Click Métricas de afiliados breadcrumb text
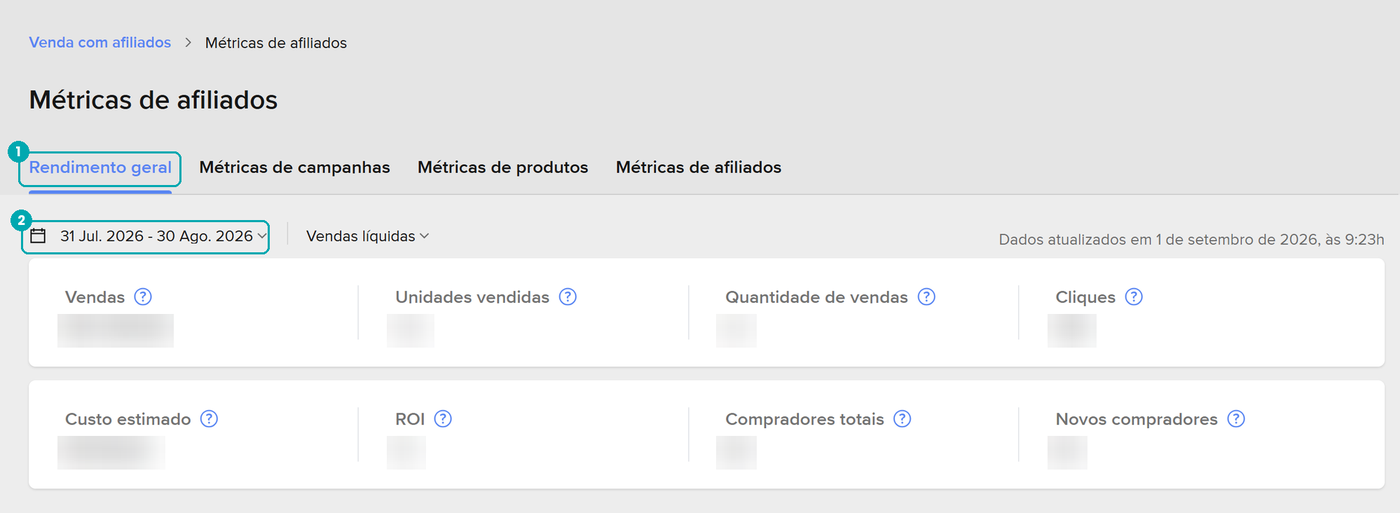 tap(276, 43)
